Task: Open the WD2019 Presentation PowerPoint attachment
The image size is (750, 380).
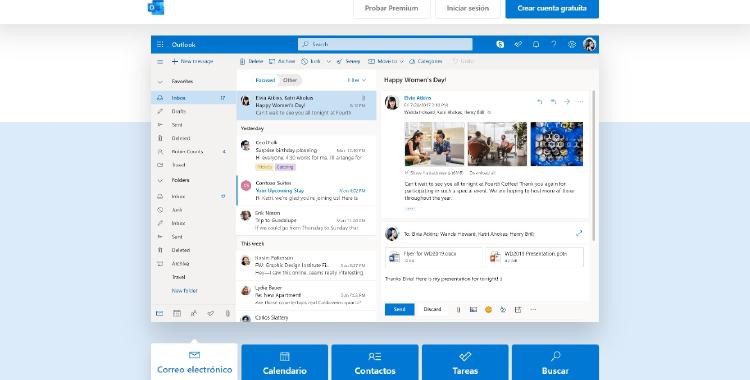Action: click(535, 257)
